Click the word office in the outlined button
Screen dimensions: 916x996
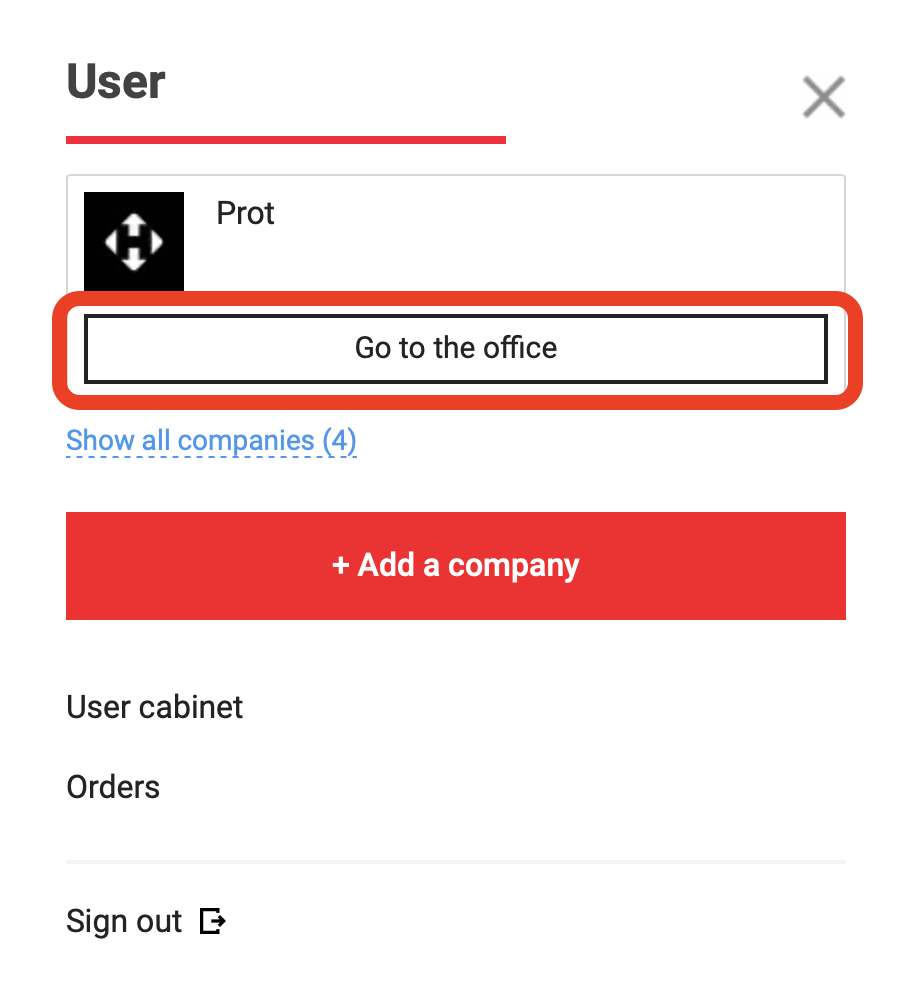pos(520,348)
